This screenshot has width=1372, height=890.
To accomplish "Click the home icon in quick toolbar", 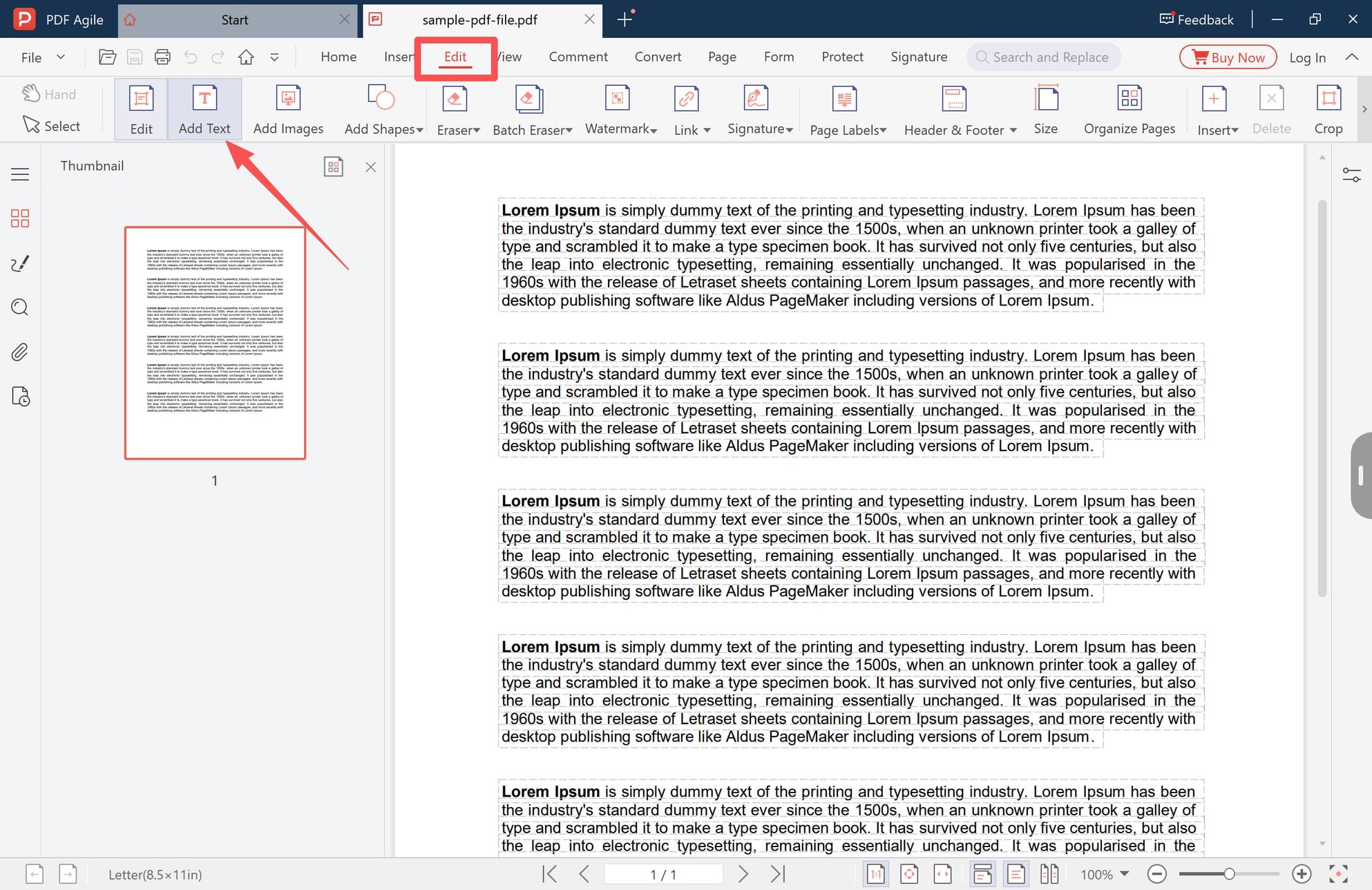I will [246, 57].
